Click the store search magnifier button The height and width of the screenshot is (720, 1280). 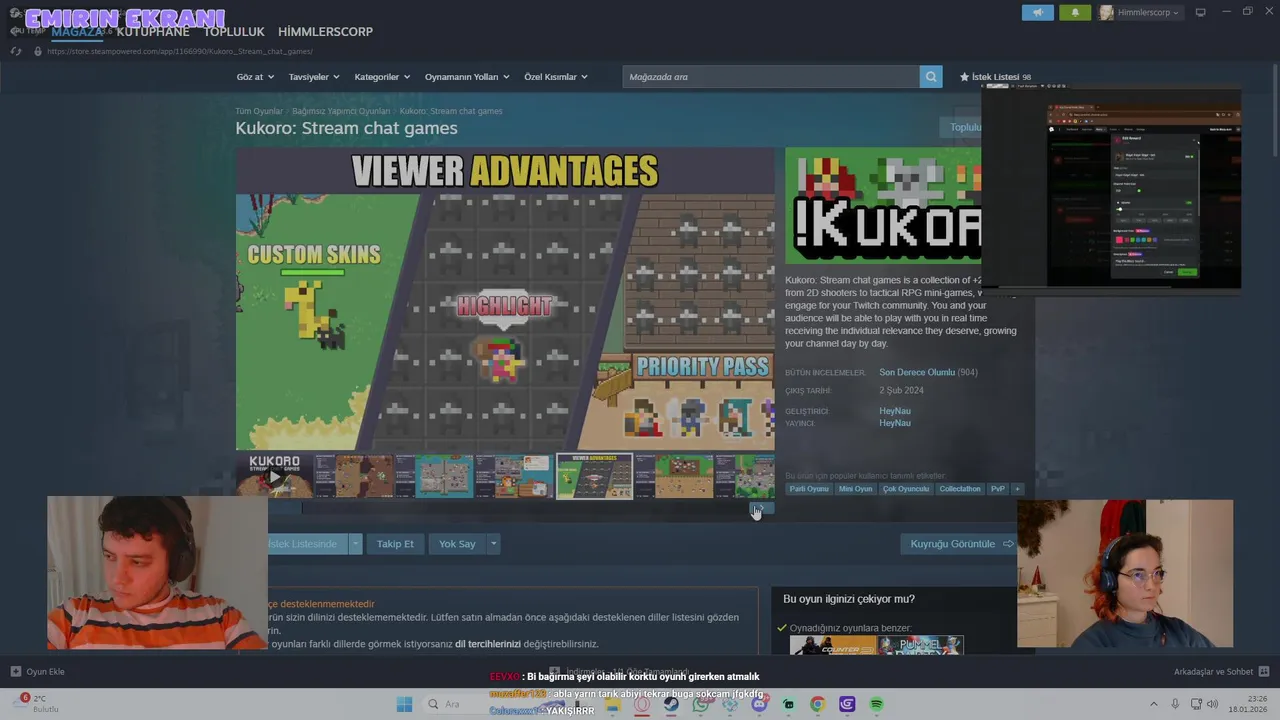pyautogui.click(x=931, y=77)
